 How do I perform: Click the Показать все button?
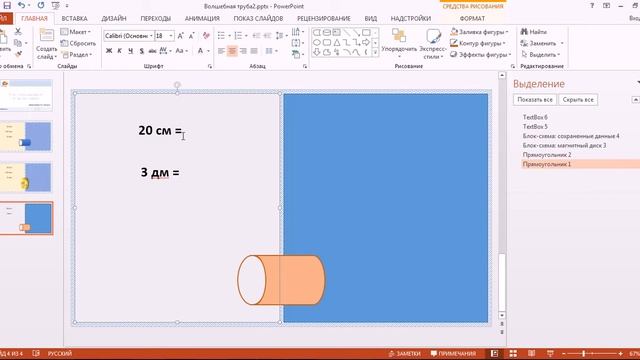(535, 100)
